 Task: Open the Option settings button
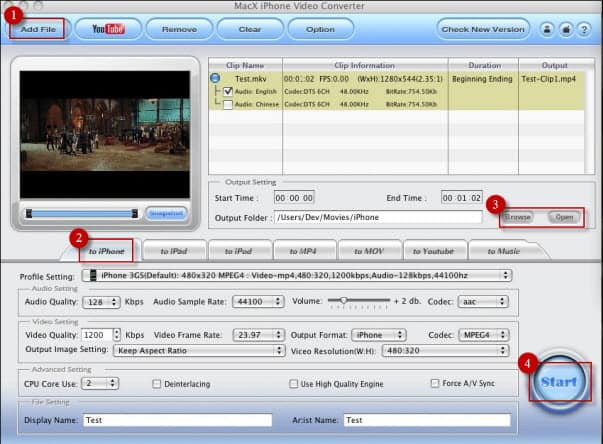click(320, 29)
